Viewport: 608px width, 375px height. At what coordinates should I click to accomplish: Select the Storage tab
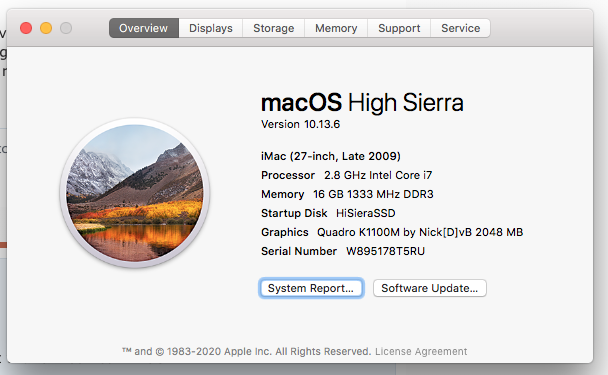pos(273,28)
